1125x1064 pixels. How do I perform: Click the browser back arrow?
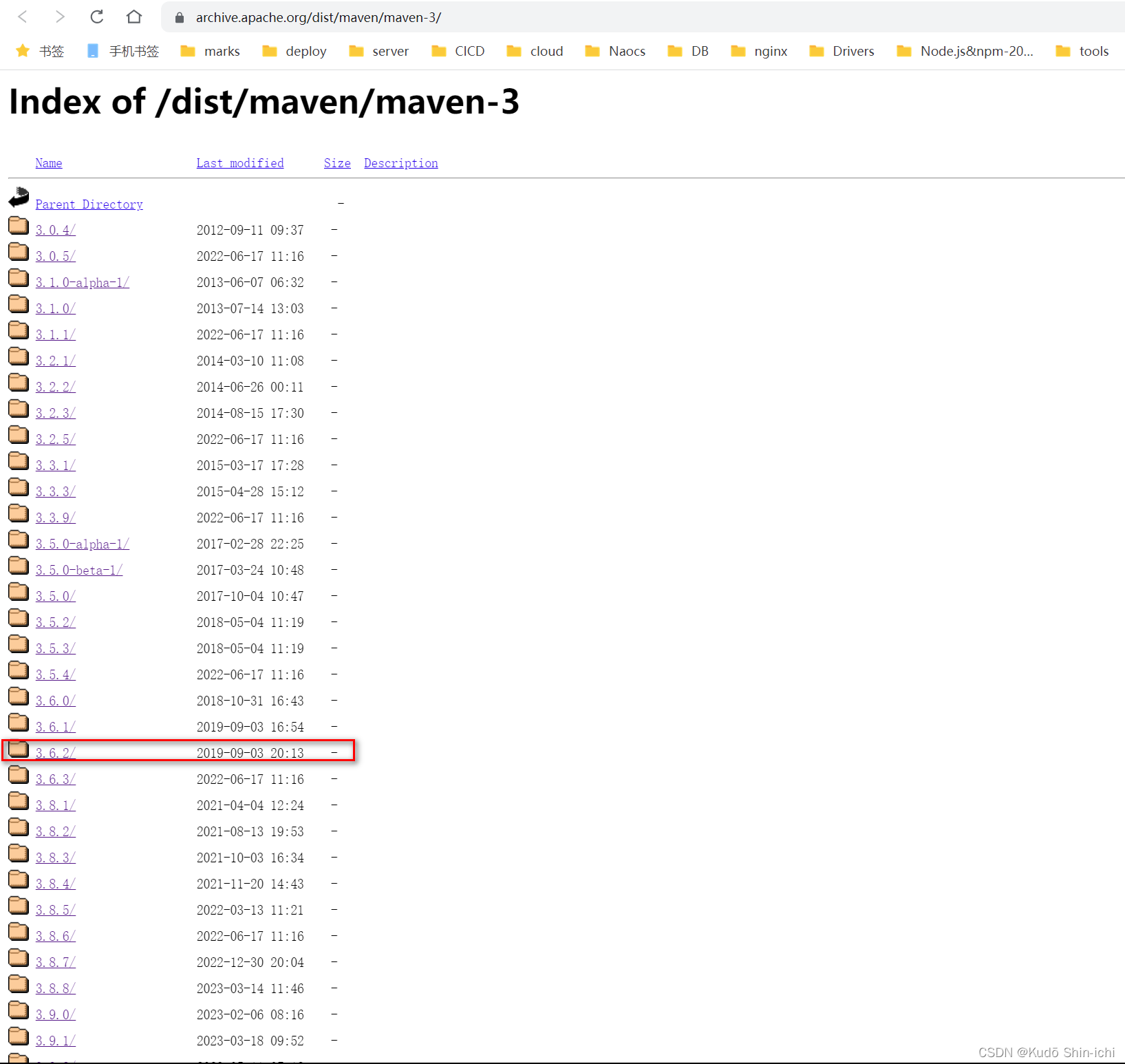pyautogui.click(x=23, y=17)
